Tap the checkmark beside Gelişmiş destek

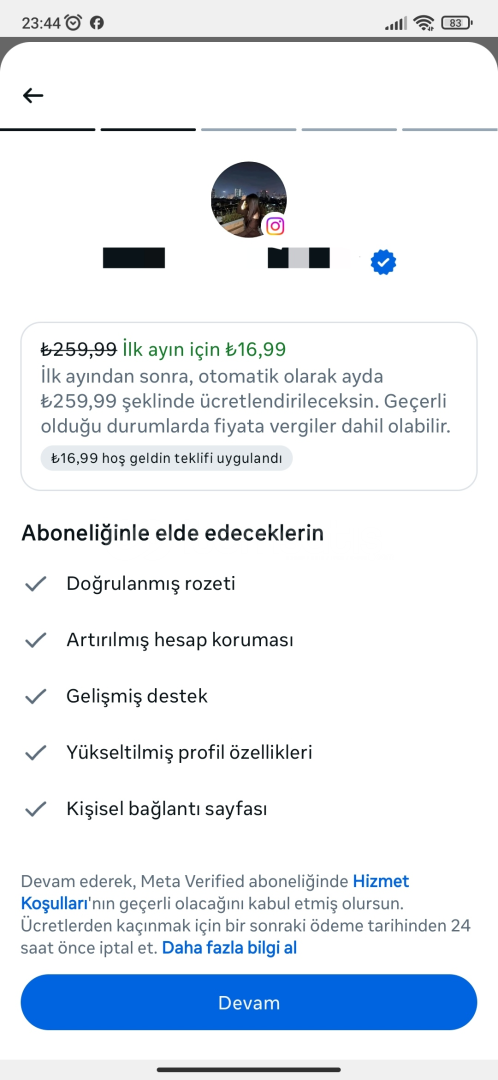(x=35, y=696)
